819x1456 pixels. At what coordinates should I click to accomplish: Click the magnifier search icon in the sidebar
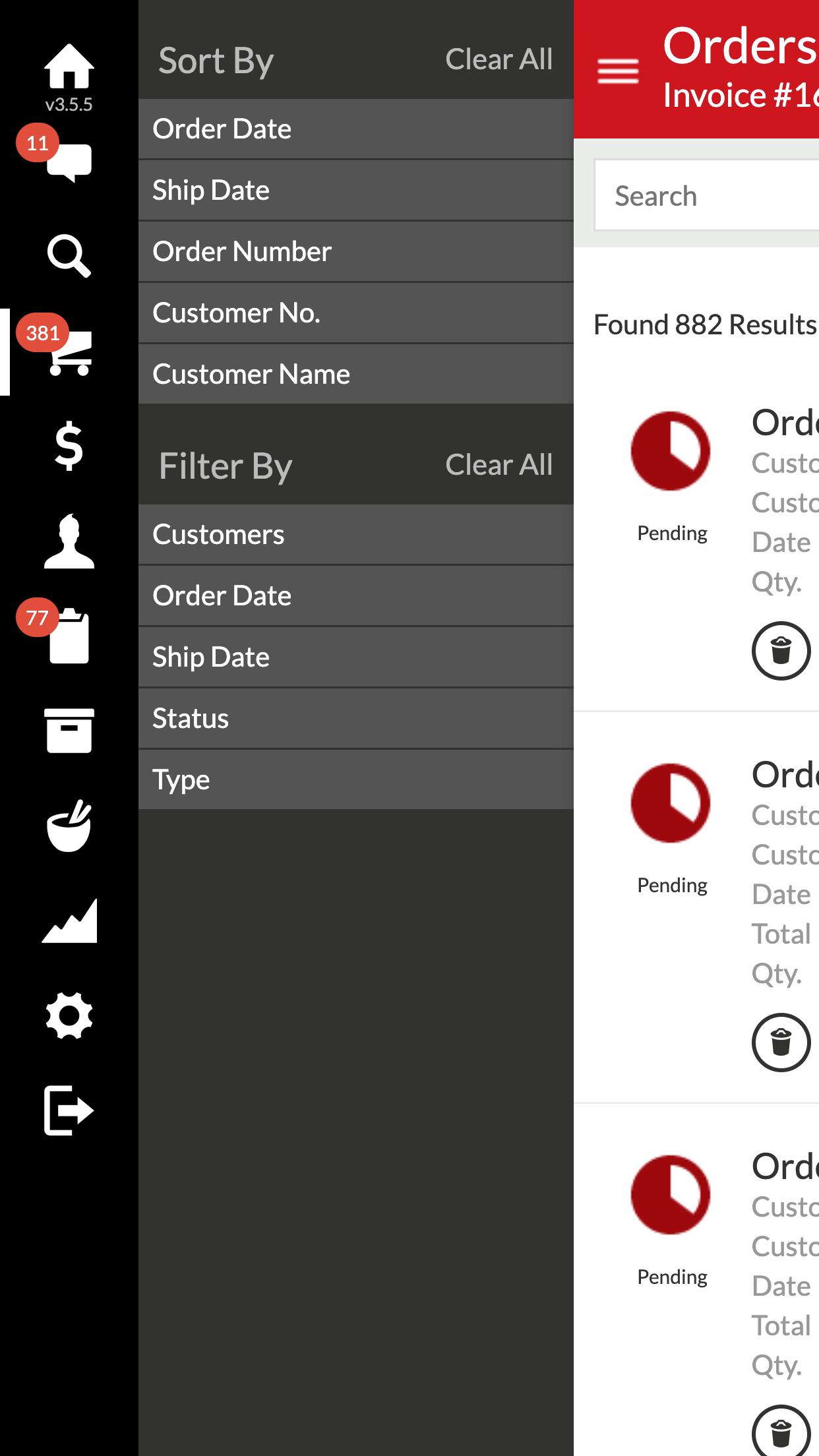tap(69, 256)
